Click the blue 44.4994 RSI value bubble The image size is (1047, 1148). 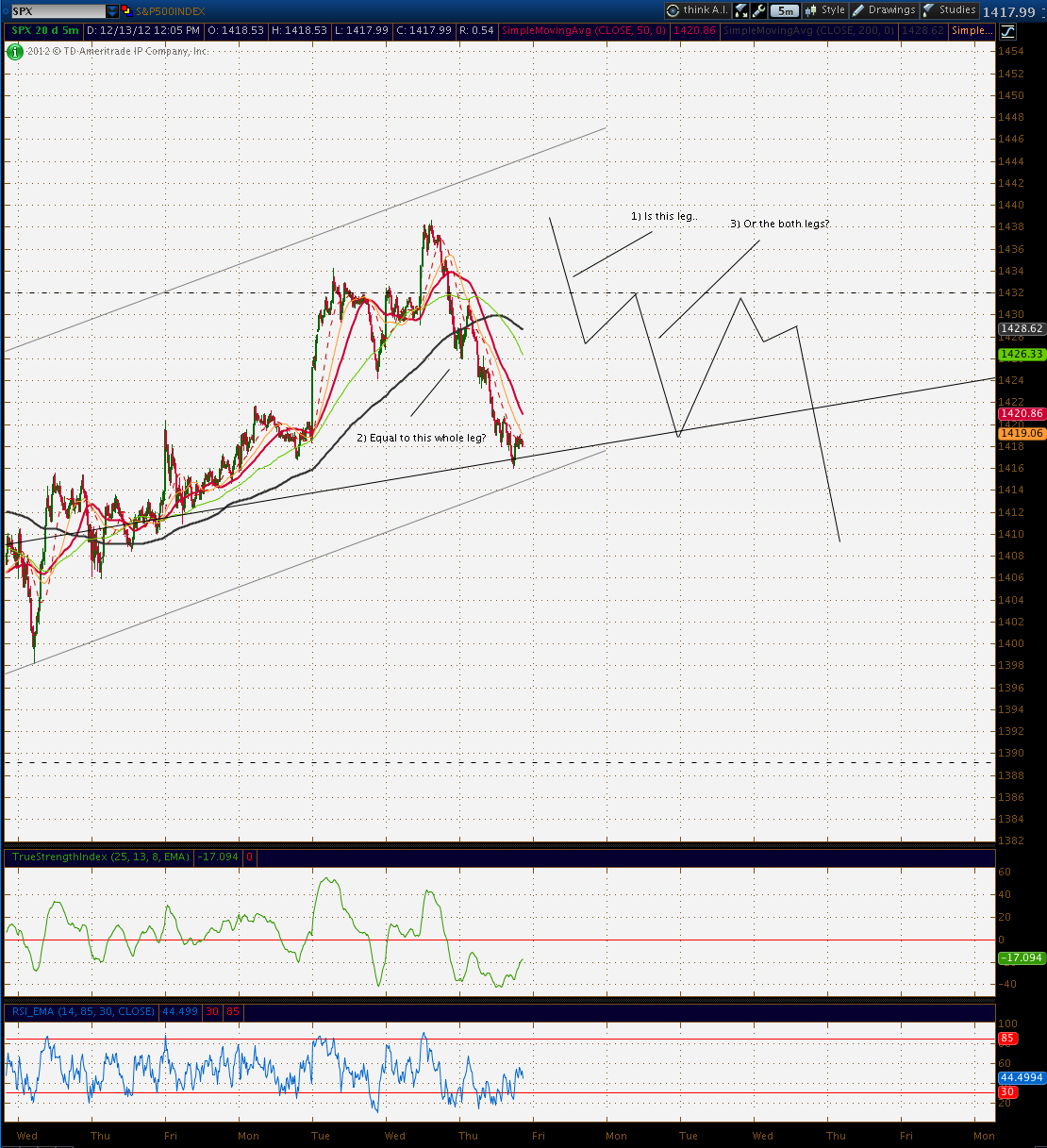coord(1022,1077)
